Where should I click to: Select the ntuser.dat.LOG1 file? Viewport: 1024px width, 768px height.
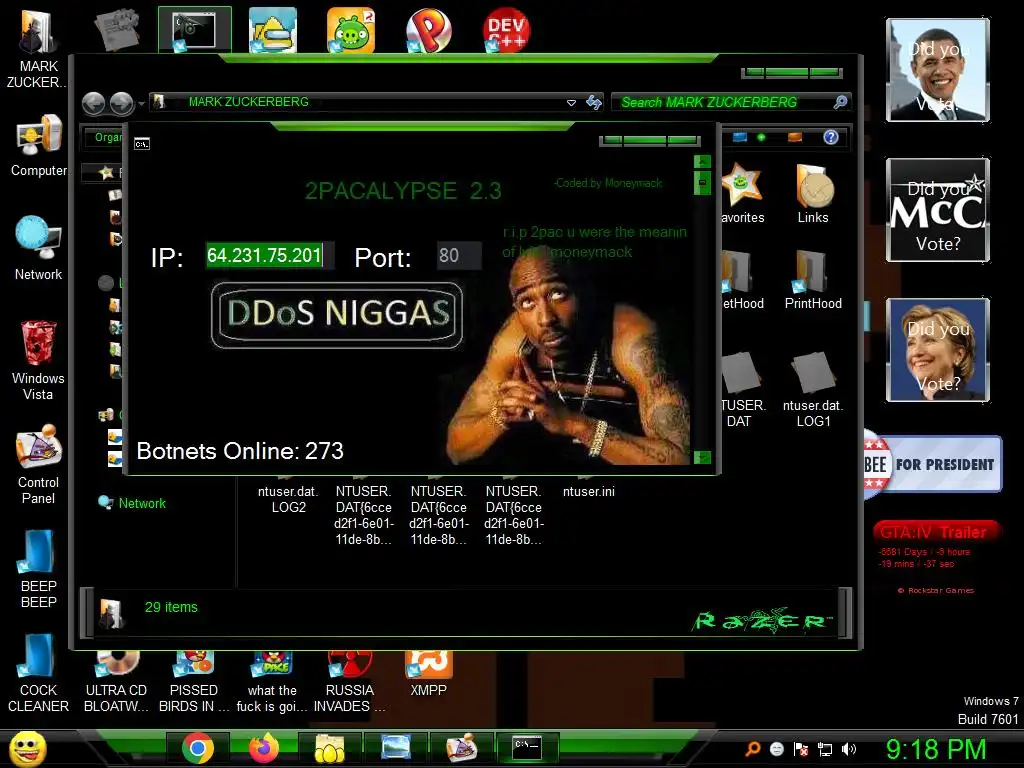point(813,390)
